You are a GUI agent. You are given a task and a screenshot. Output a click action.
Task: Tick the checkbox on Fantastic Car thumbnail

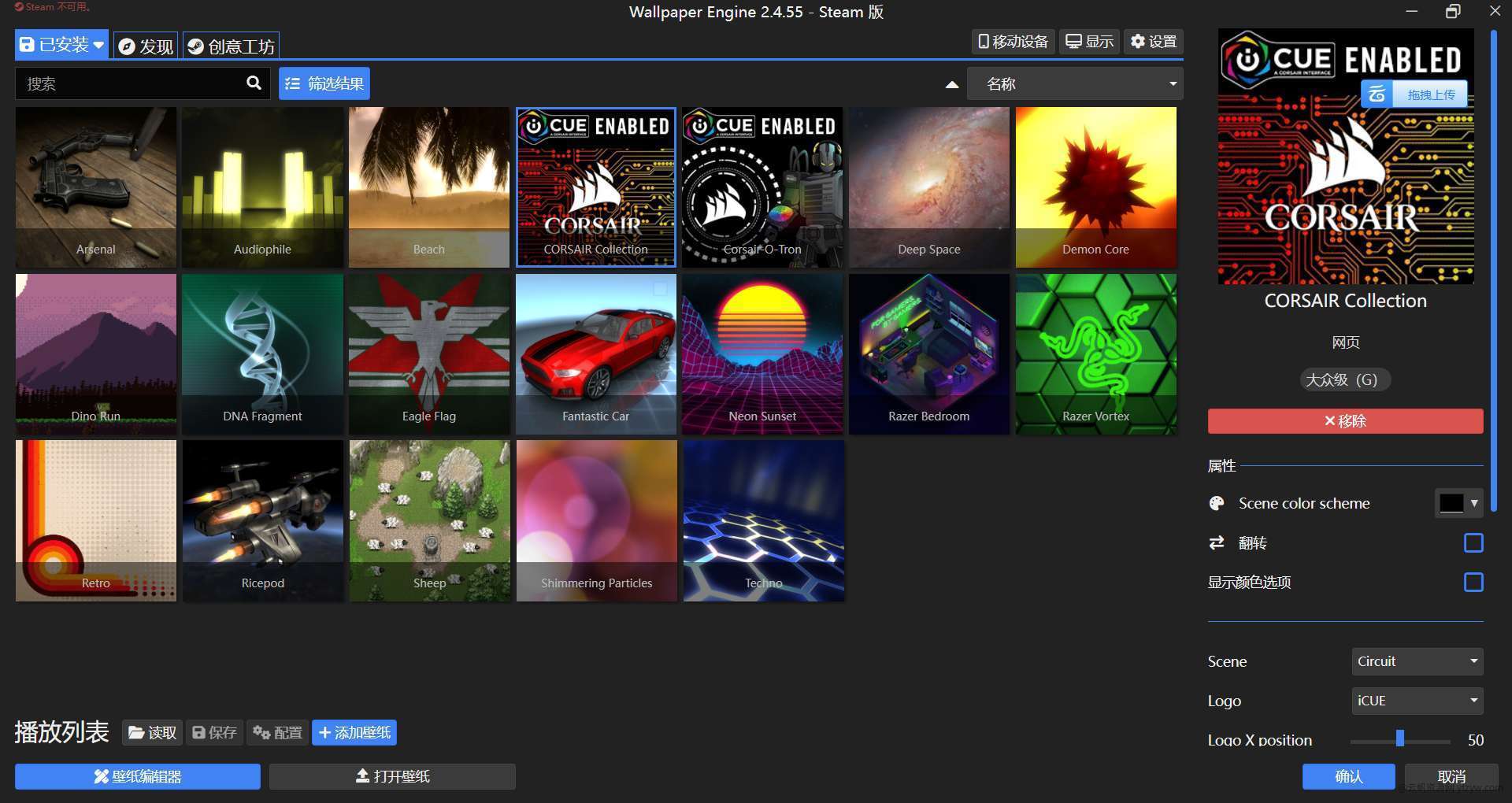(x=660, y=289)
